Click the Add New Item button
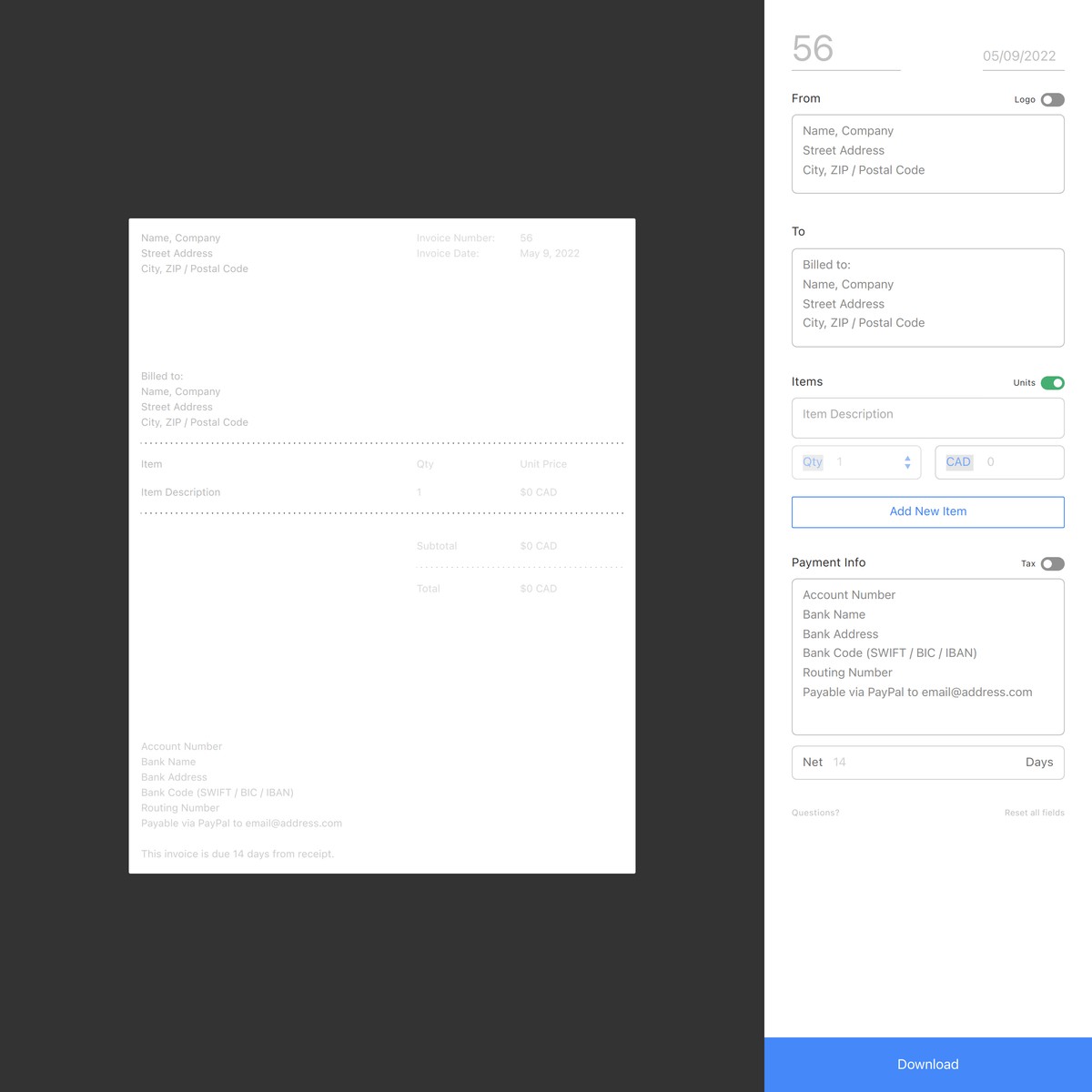Screen dimensions: 1092x1092 (927, 511)
